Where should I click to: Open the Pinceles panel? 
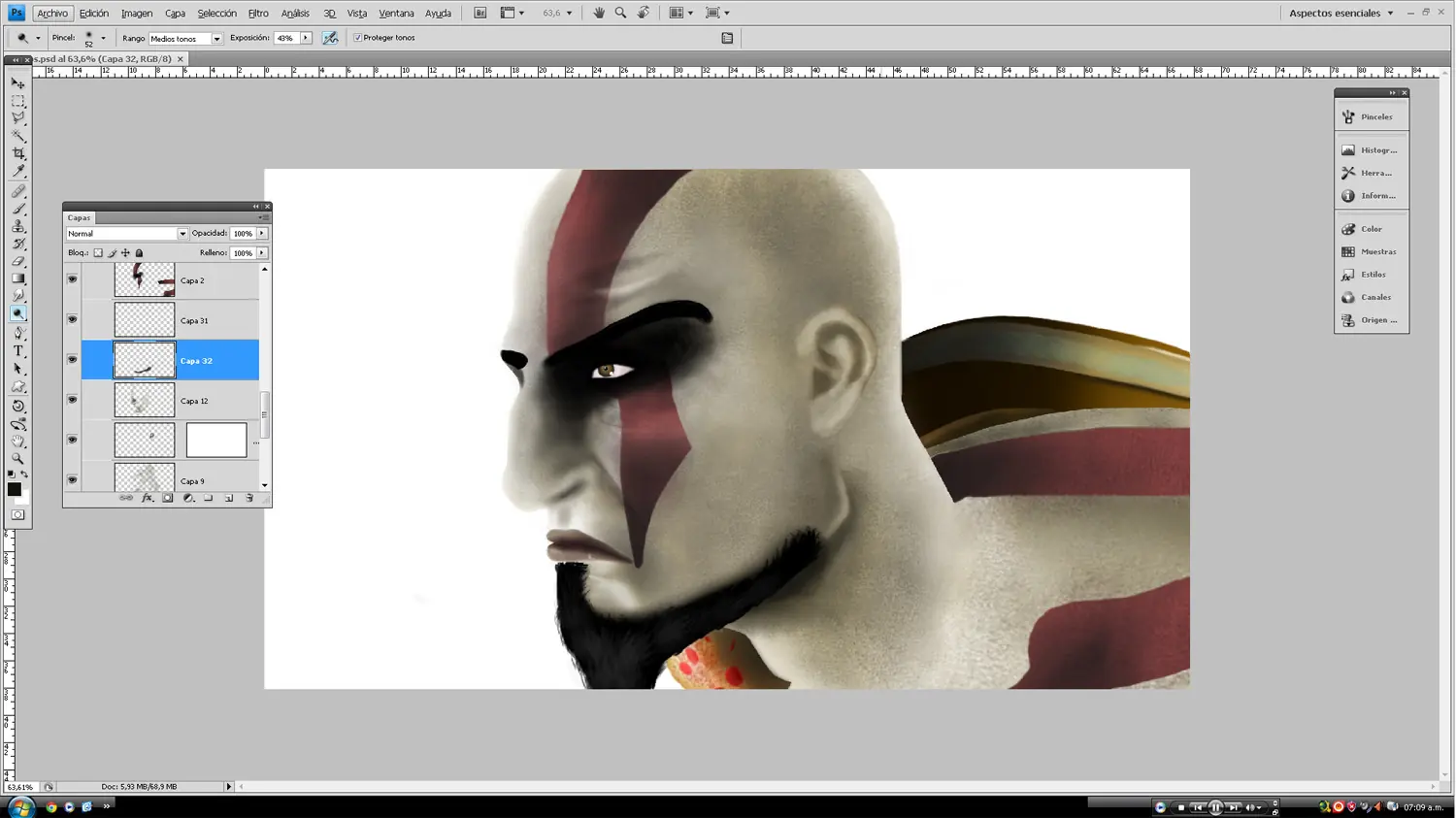click(x=1372, y=117)
